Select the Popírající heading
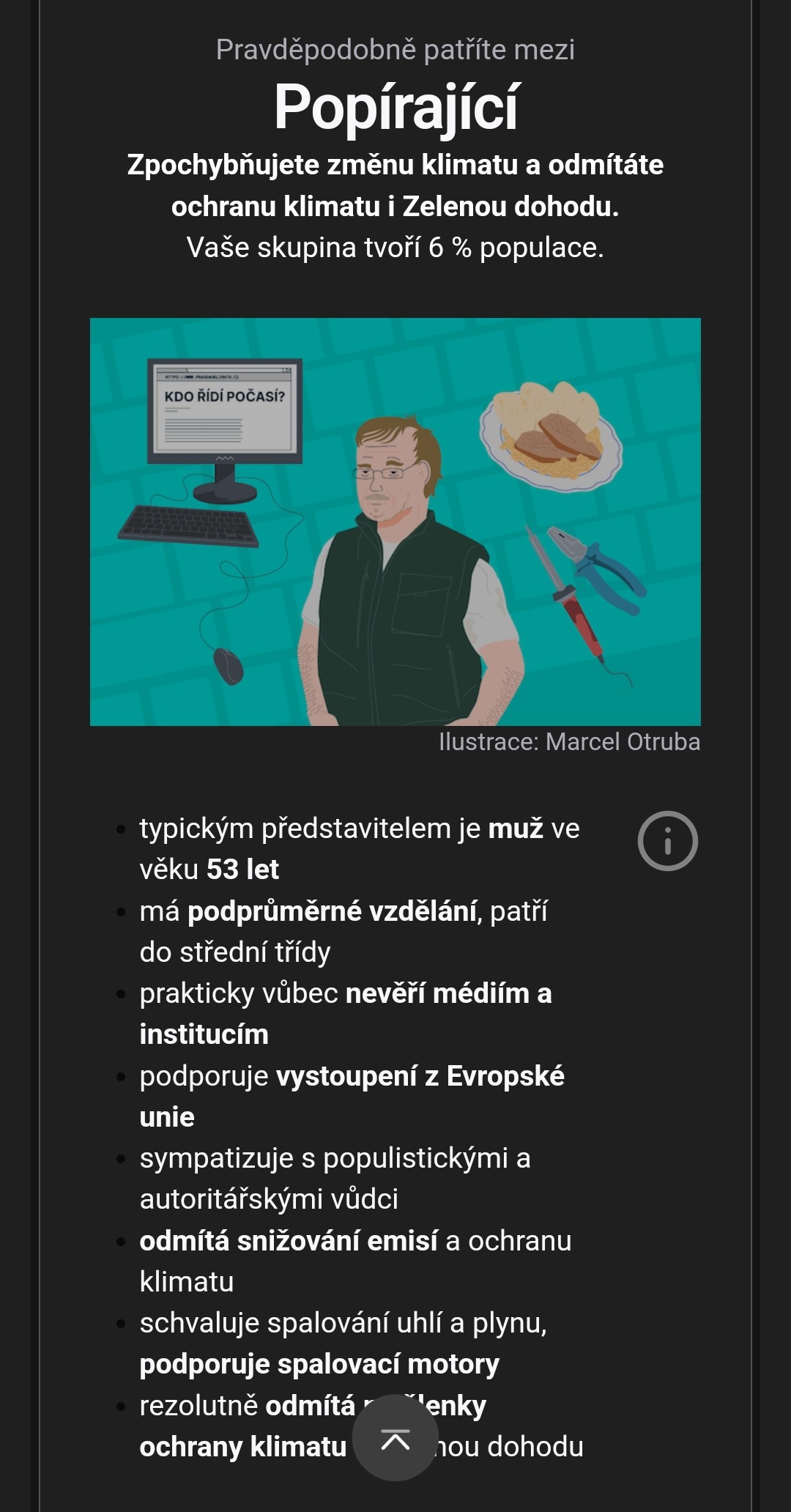Screen dimensions: 791x1512 pyautogui.click(x=395, y=108)
